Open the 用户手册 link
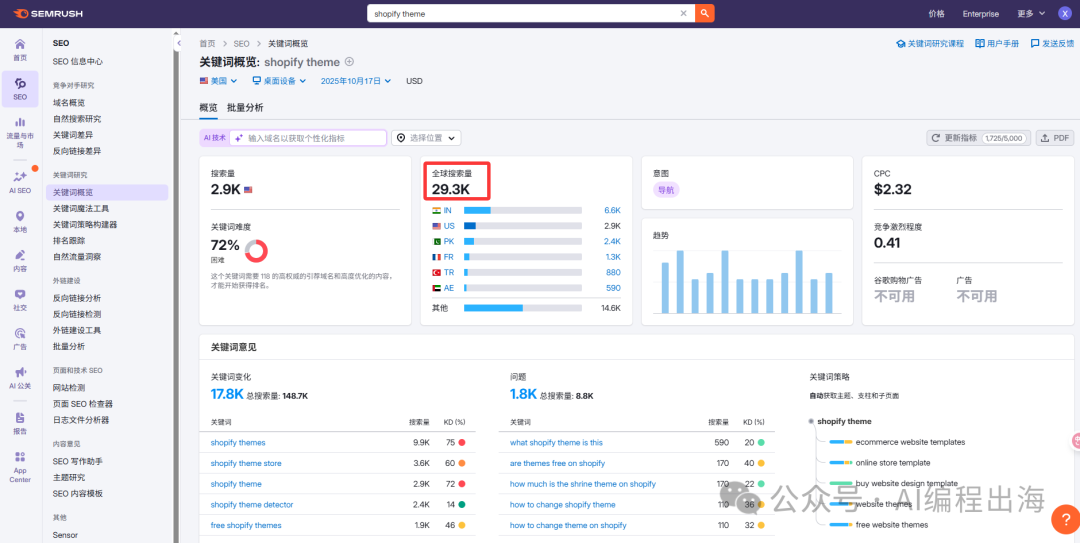The width and height of the screenshot is (1080, 543). (997, 43)
